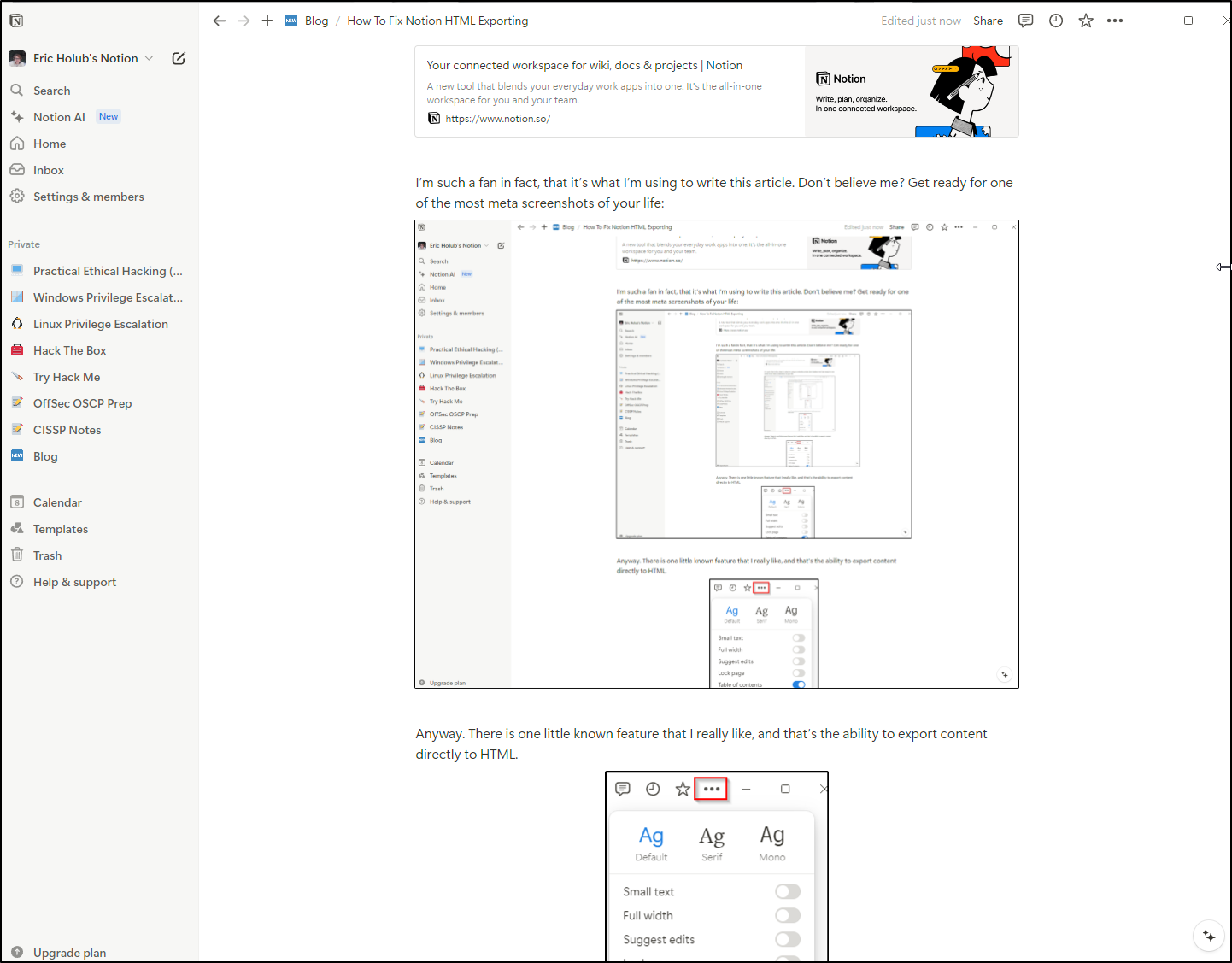Image resolution: width=1232 pixels, height=963 pixels.
Task: Click Upgrade plan at sidebar bottom
Action: coord(59,953)
